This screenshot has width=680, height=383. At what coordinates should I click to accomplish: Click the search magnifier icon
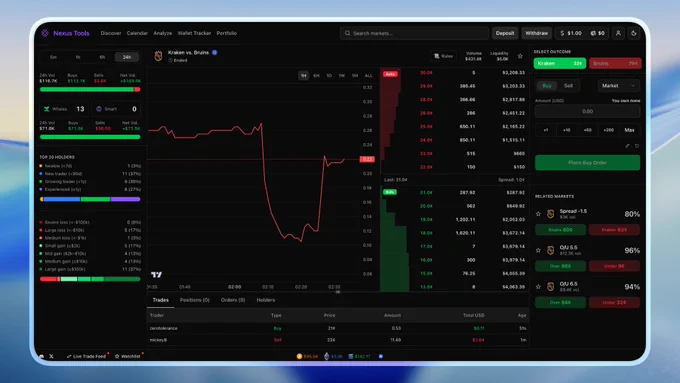tap(347, 33)
